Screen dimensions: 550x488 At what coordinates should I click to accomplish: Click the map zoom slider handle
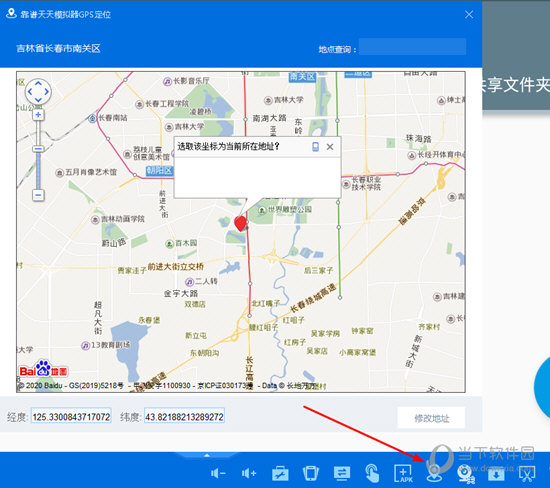(x=38, y=149)
